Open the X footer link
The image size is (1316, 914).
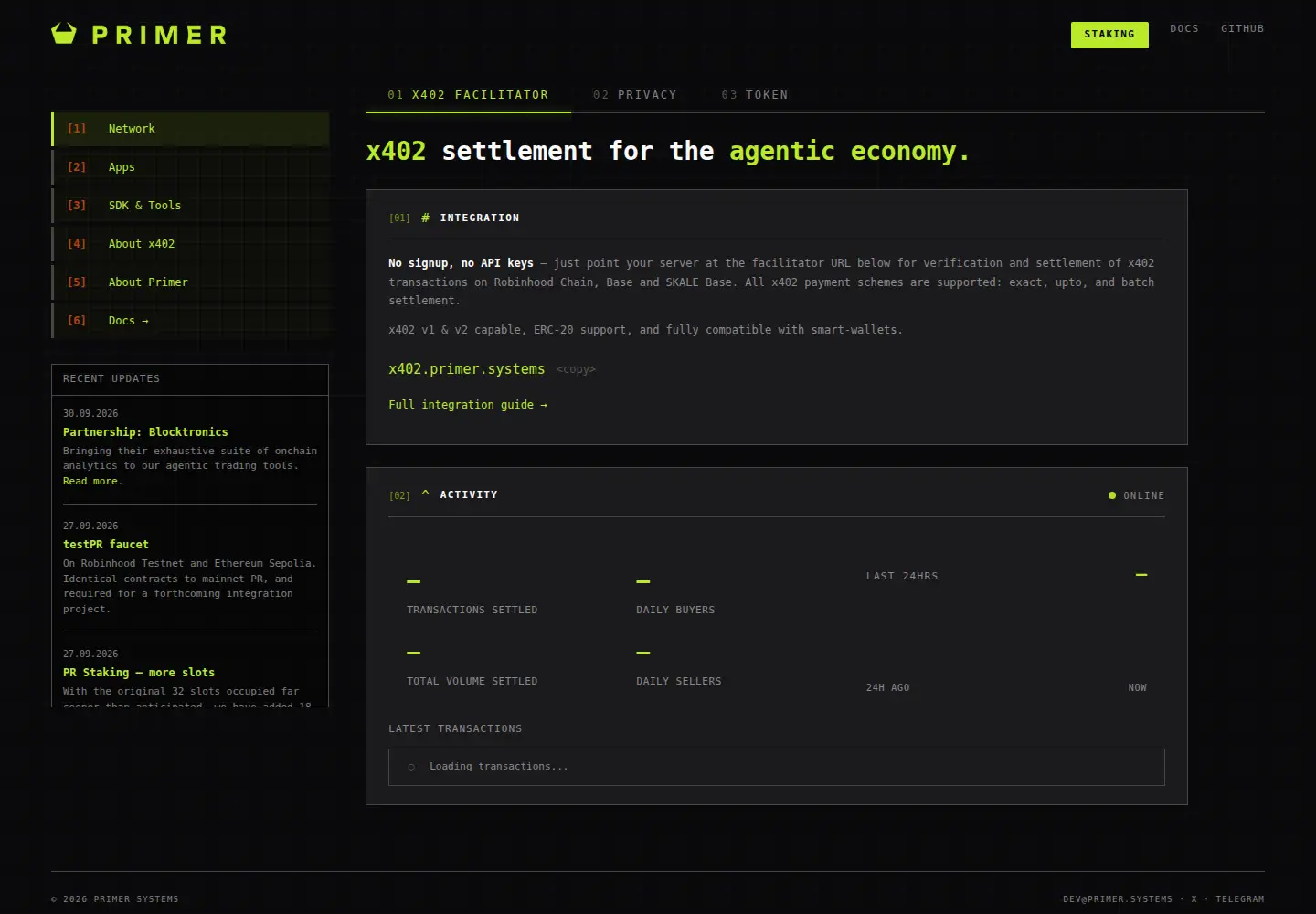[x=1194, y=899]
